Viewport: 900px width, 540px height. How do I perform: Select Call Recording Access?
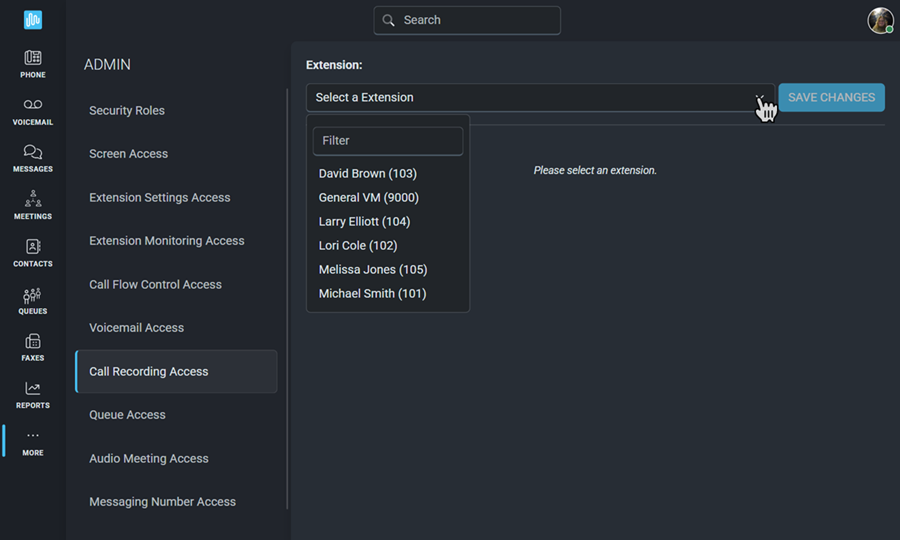point(176,371)
